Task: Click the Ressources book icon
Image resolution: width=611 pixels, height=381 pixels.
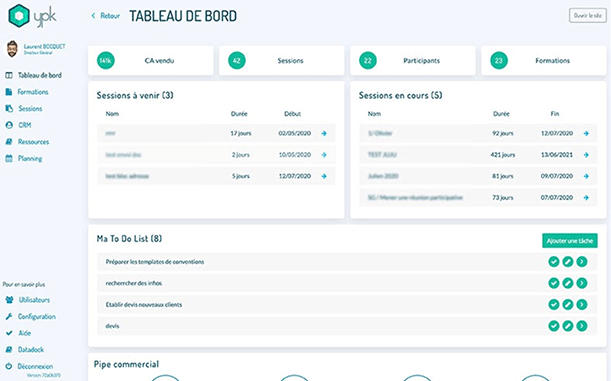Action: (9, 142)
